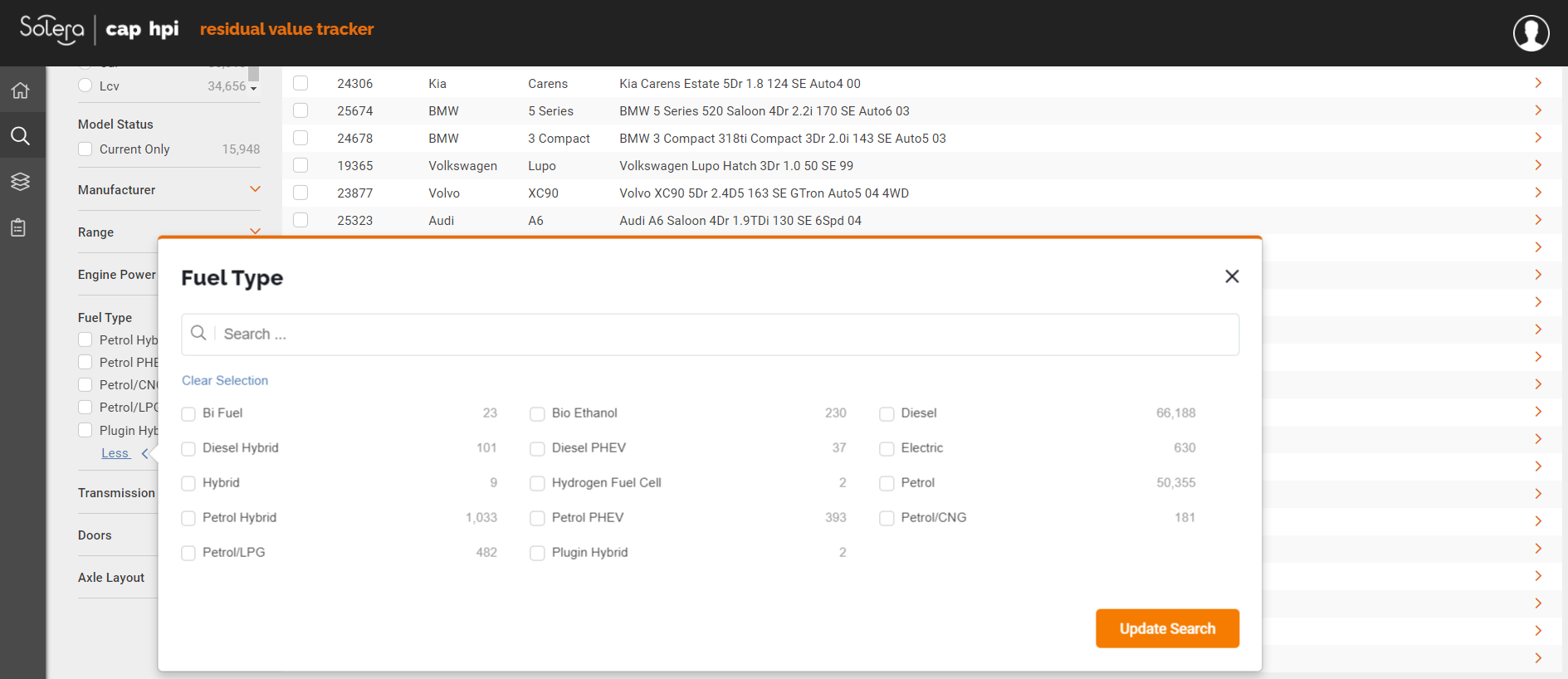Close the Fuel Type dialog
The width and height of the screenshot is (1568, 679).
(1232, 276)
